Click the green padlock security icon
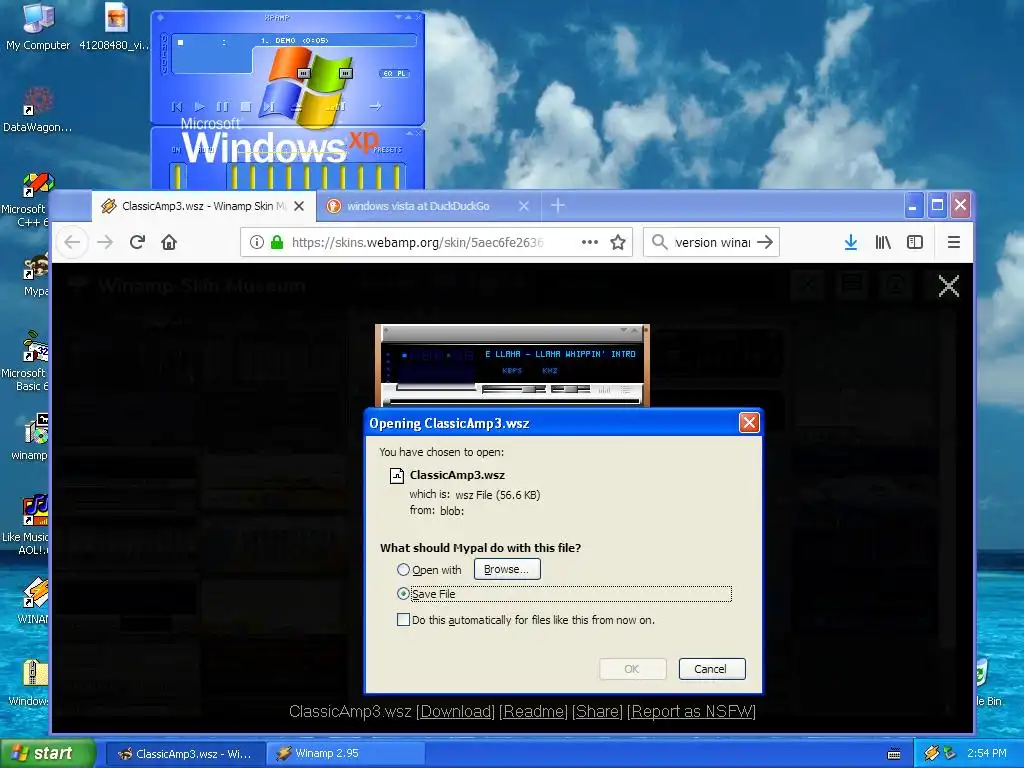 tap(277, 242)
